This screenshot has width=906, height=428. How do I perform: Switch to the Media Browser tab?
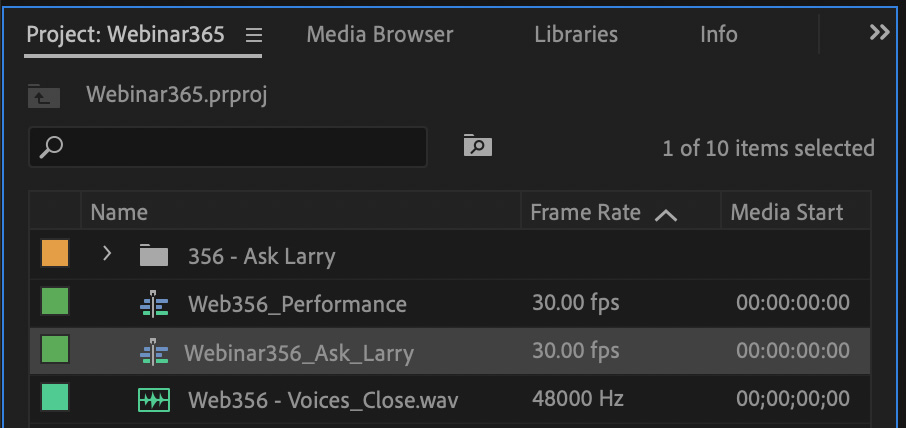click(x=379, y=35)
